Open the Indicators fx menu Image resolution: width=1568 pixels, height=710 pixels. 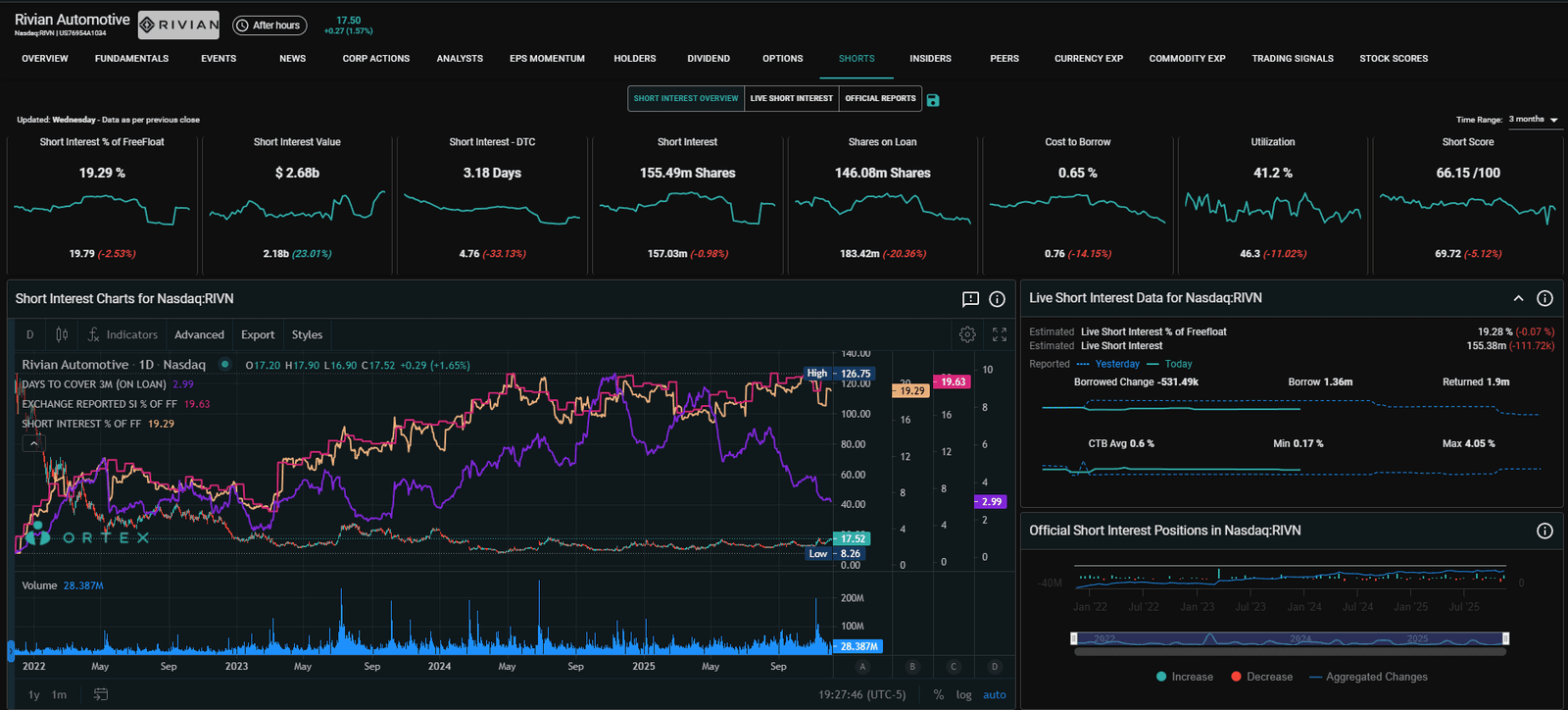pyautogui.click(x=122, y=334)
